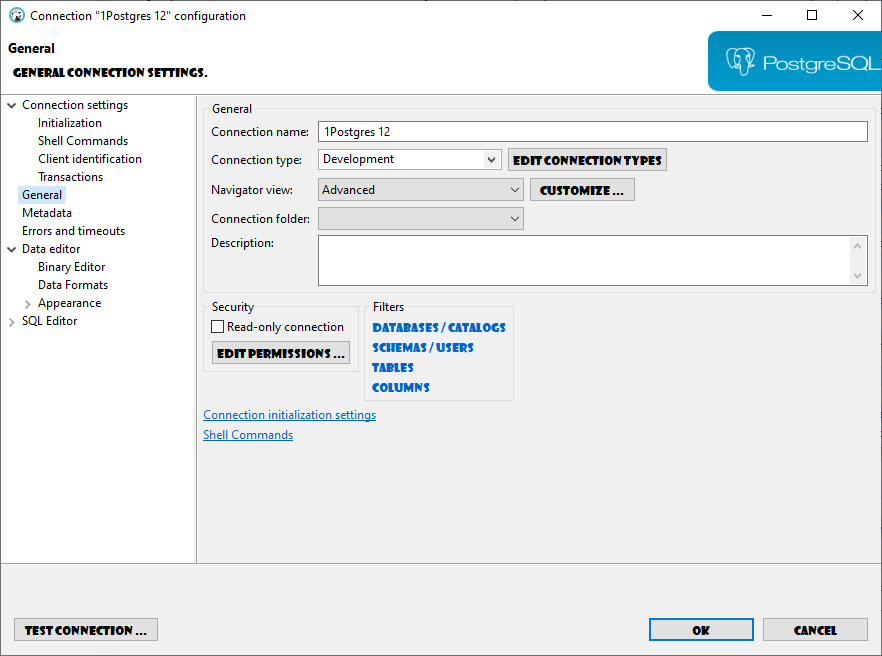Click the PostgreSQL elephant logo banner

coord(794,61)
